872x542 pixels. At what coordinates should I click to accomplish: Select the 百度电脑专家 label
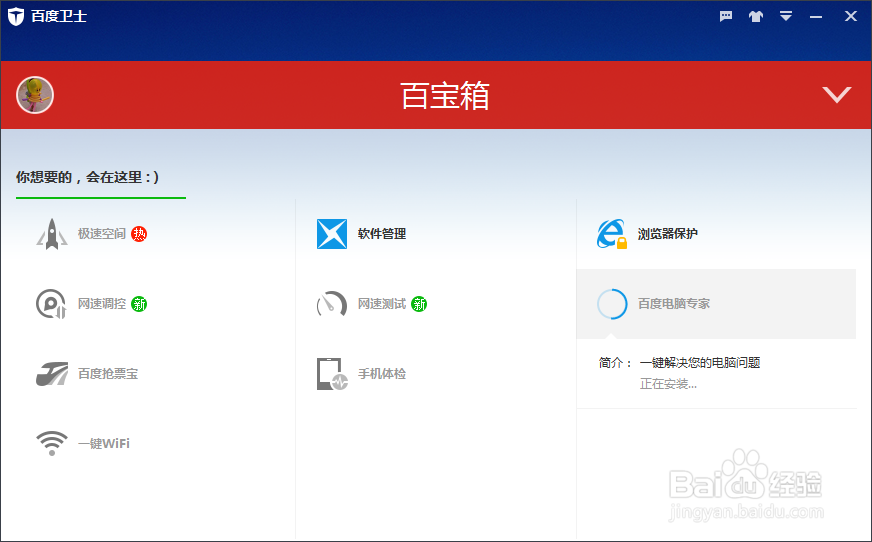tap(674, 304)
